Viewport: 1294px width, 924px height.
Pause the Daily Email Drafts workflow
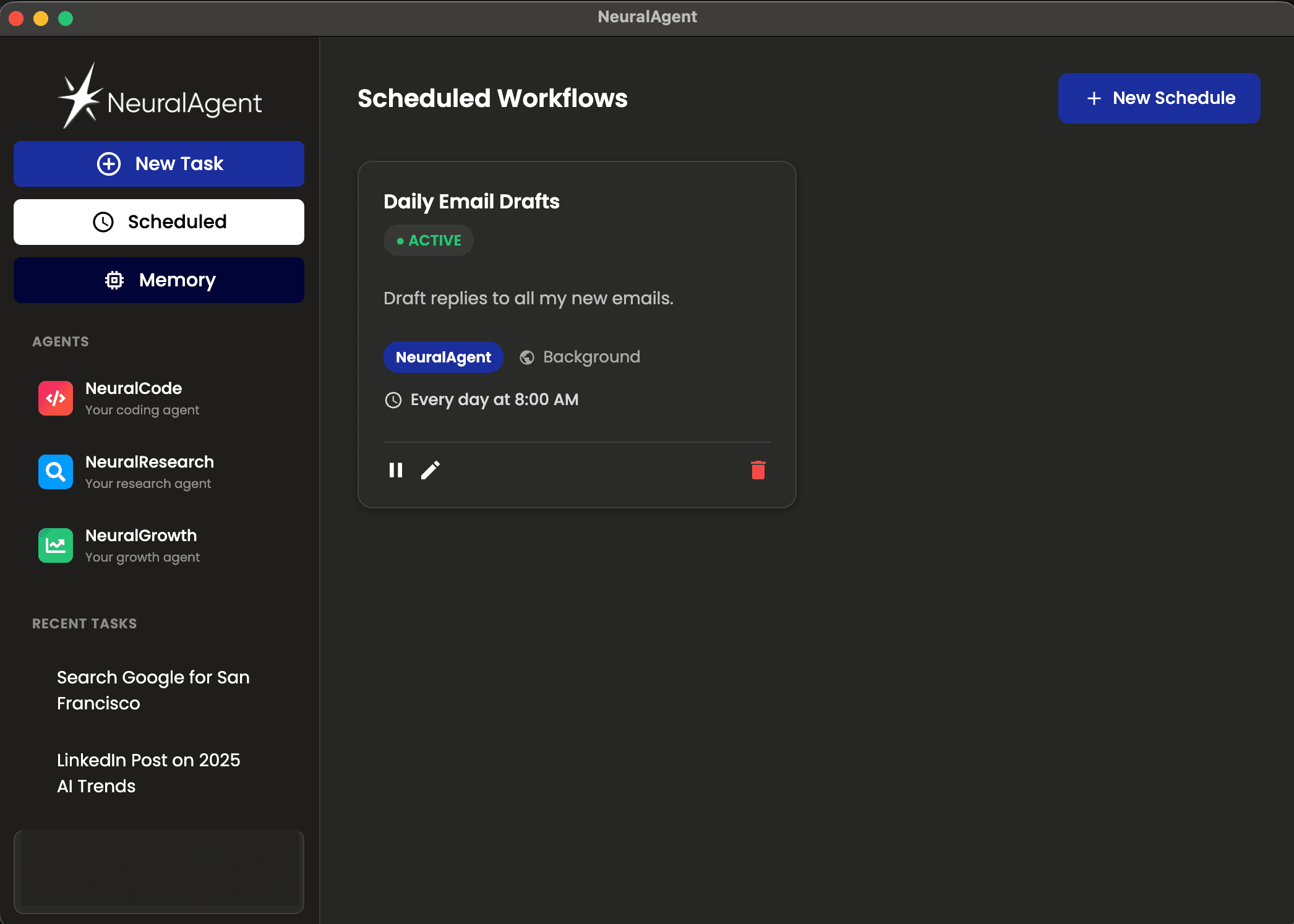point(396,470)
